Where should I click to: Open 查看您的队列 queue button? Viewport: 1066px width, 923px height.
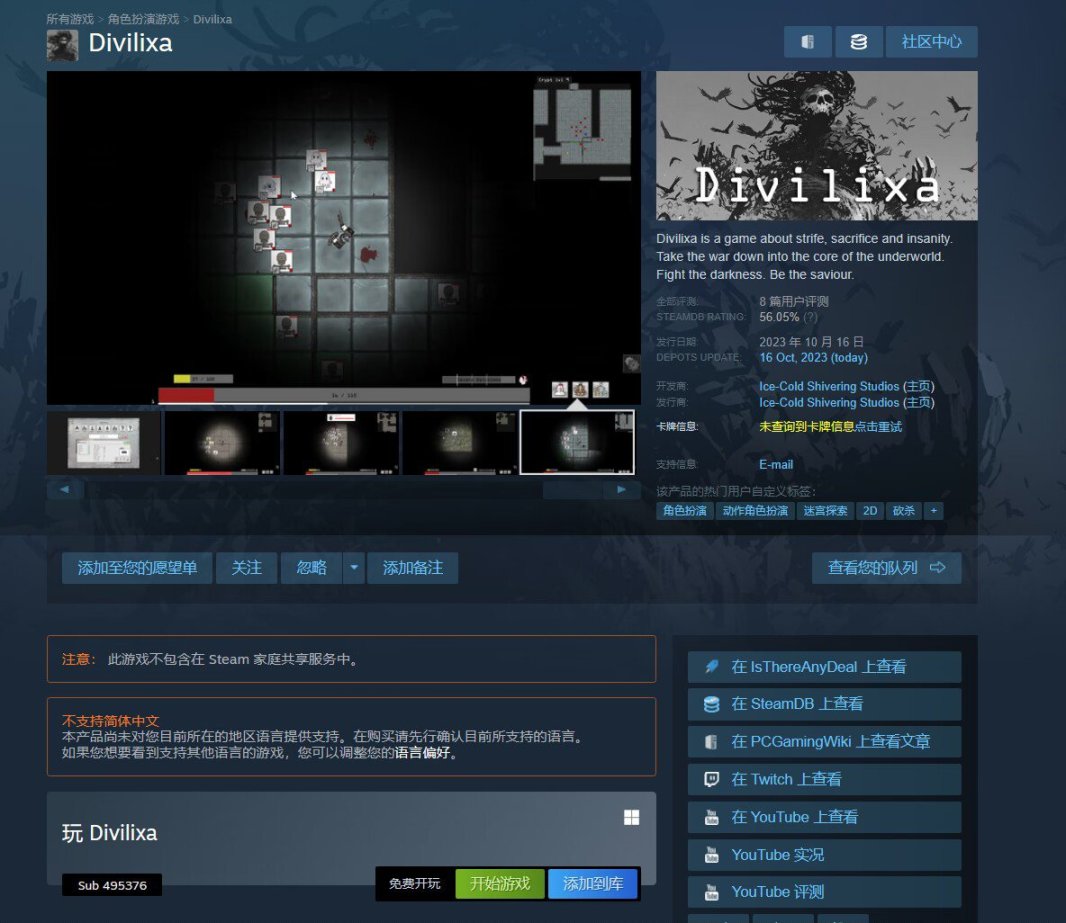887,568
